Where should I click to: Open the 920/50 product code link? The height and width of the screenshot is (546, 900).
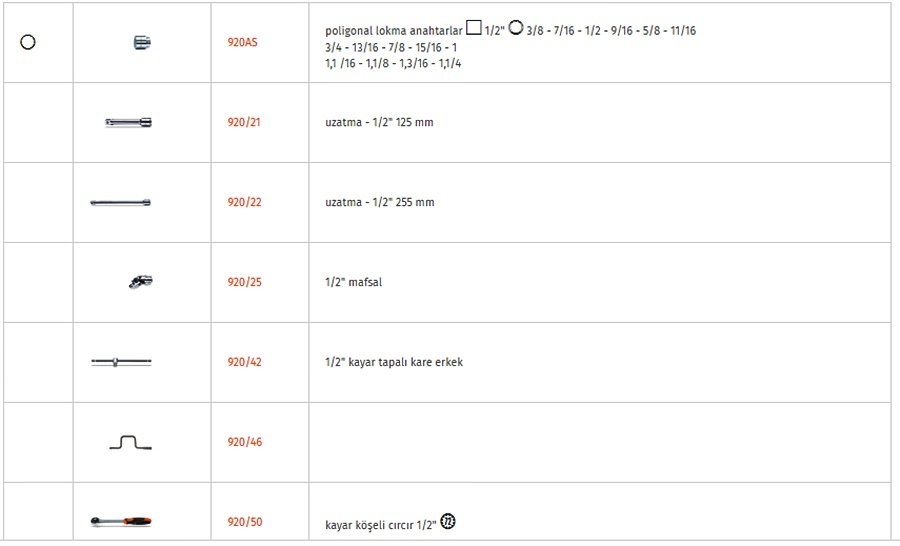[245, 522]
